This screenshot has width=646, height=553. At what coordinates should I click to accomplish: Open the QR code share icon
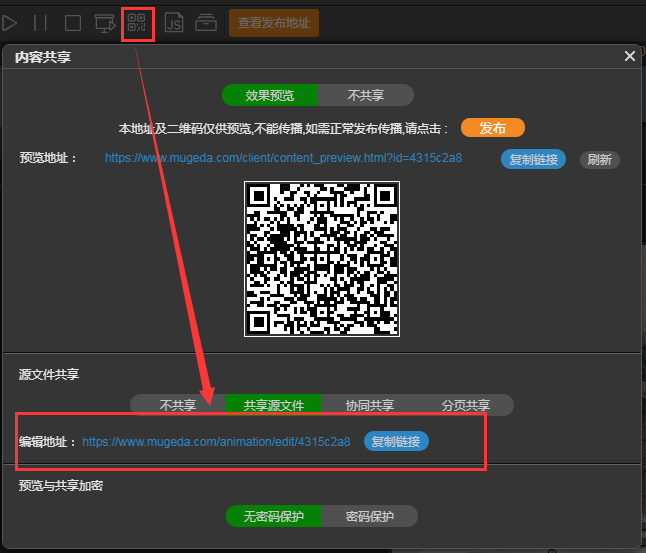[137, 23]
